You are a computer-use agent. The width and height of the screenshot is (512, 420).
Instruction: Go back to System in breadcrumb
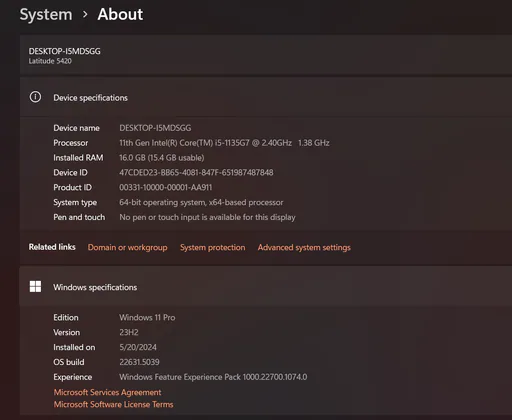(x=46, y=14)
